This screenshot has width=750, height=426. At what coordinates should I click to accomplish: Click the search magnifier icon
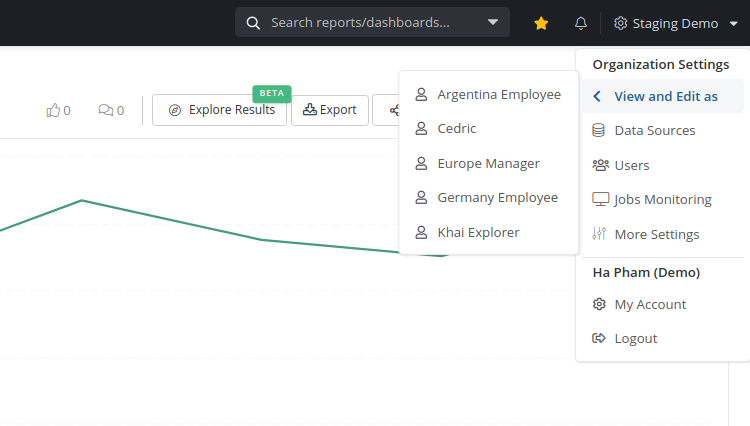pyautogui.click(x=253, y=23)
